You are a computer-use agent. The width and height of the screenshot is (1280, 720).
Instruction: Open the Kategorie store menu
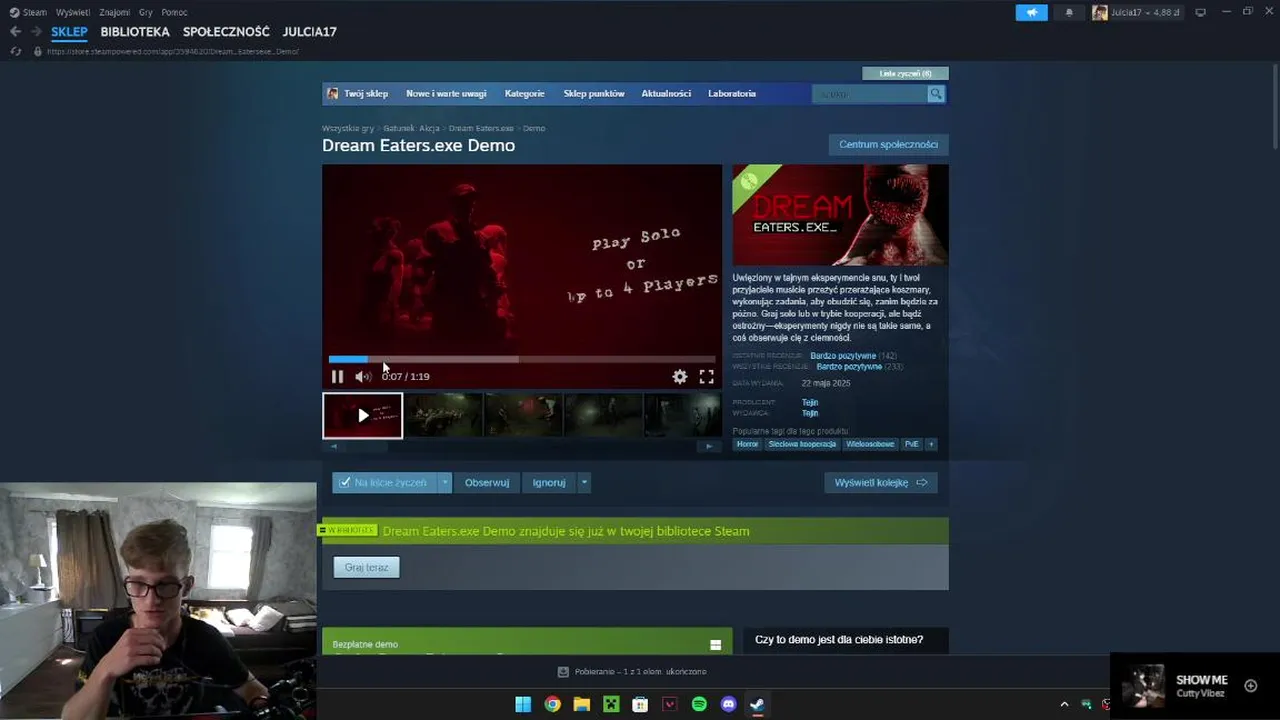[525, 94]
